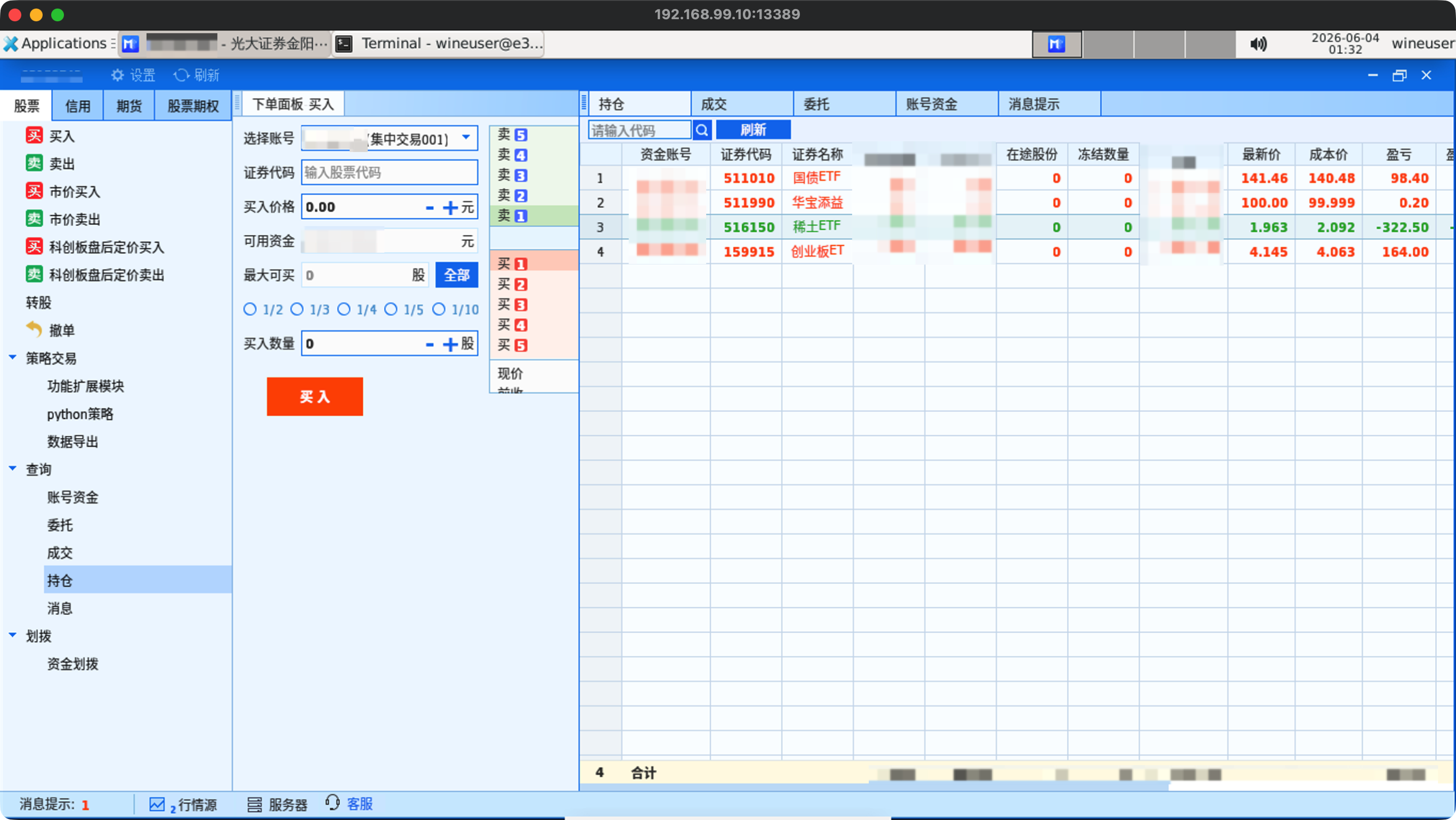Select the 稀土ETF row in holdings
The height and width of the screenshot is (820, 1456).
pos(1016,227)
